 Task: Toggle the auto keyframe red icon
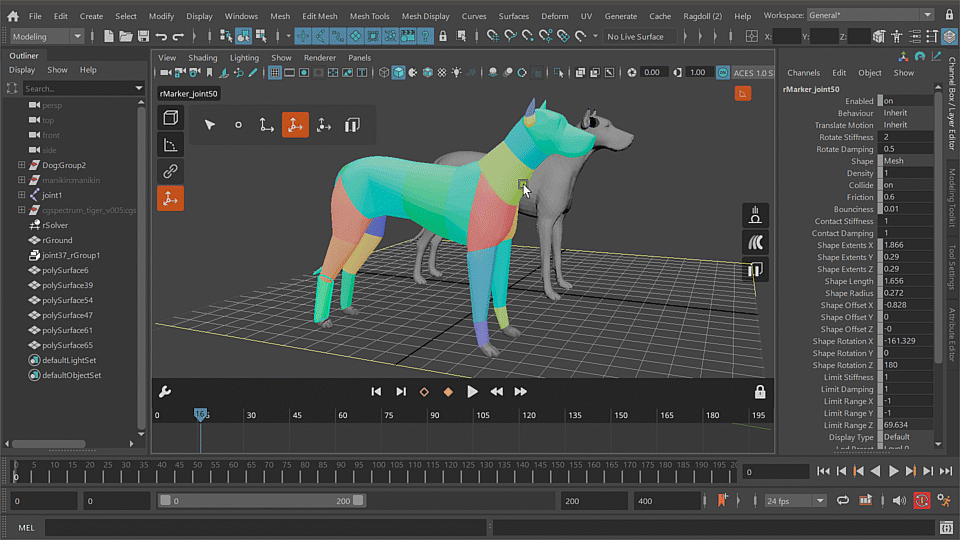(x=921, y=501)
